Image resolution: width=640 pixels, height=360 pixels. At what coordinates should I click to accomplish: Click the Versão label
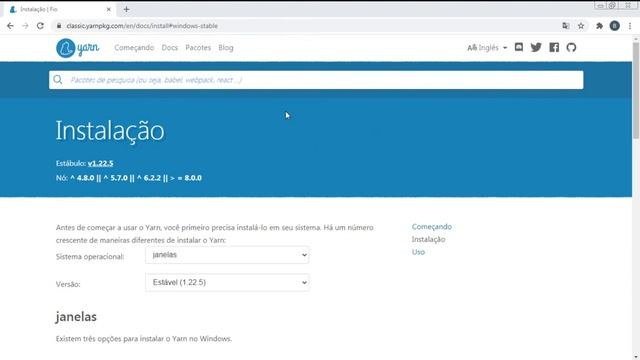point(68,284)
